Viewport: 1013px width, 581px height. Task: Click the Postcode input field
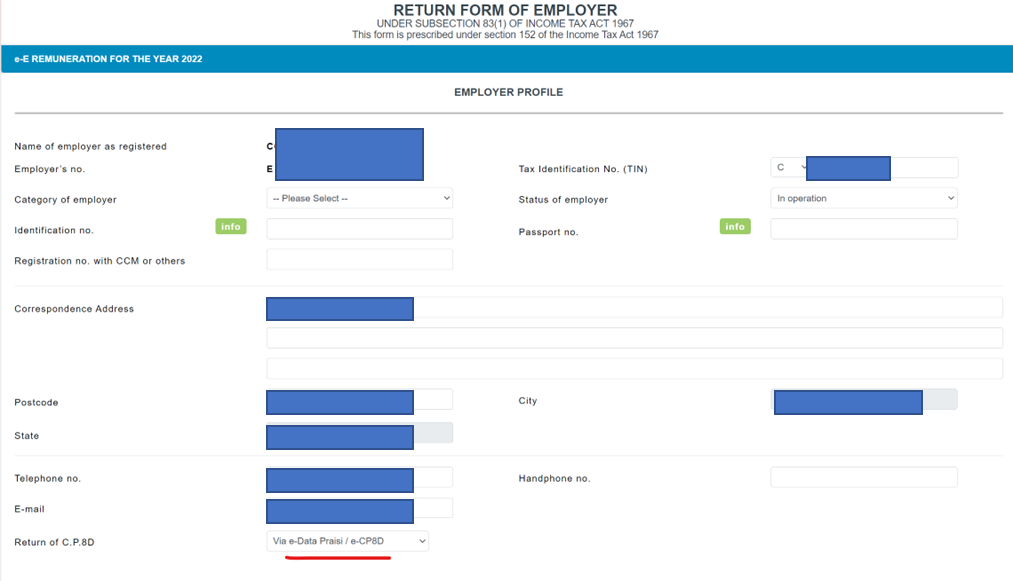coord(360,400)
